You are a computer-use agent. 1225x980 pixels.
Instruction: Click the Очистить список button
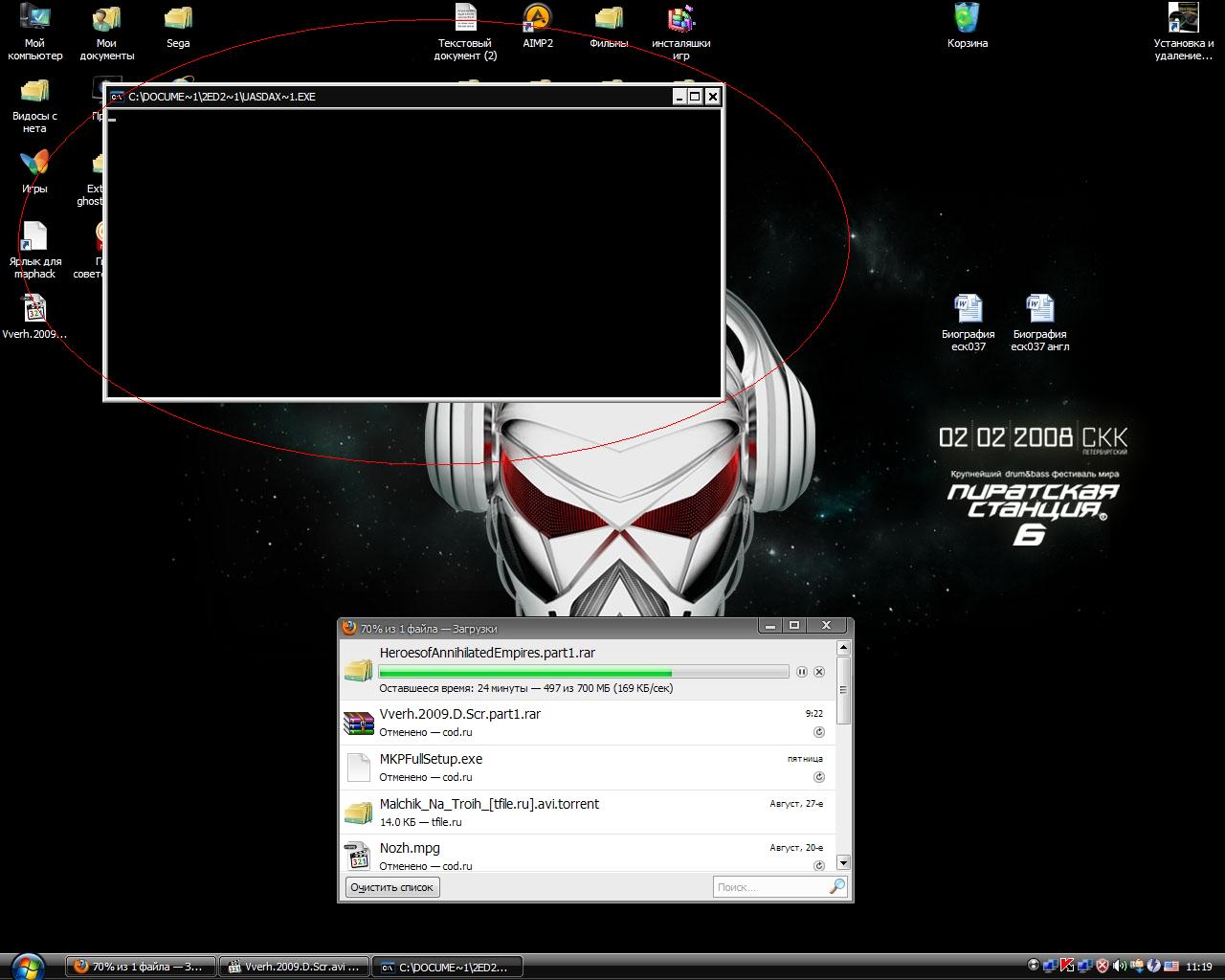[392, 887]
